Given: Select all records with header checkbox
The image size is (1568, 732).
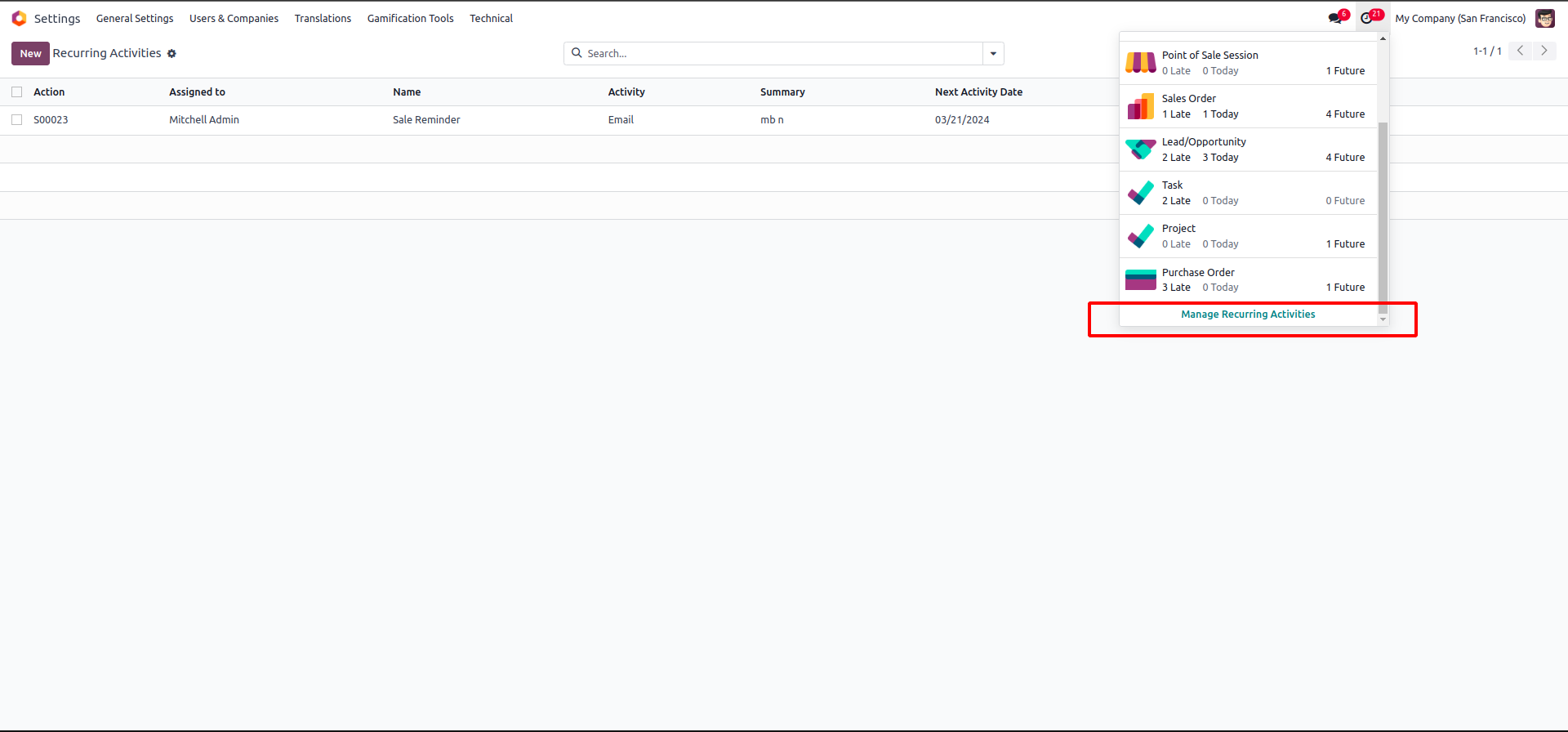Looking at the screenshot, I should [16, 92].
